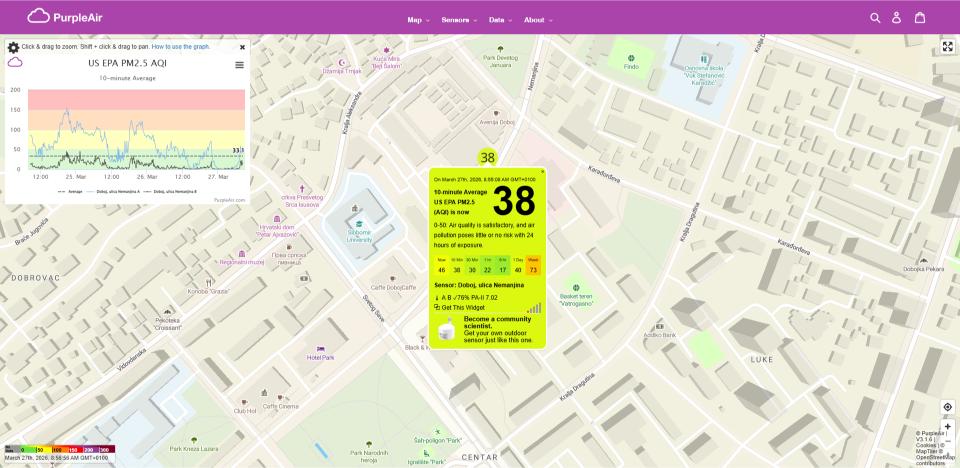Select the 10 Min averaging cell
This screenshot has height=468, width=960.
coord(457,265)
